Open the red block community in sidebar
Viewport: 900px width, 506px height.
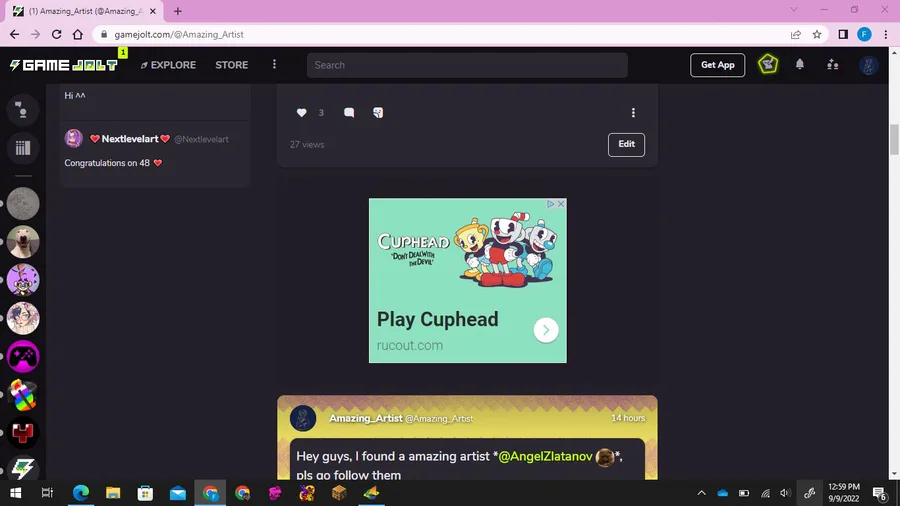23,433
